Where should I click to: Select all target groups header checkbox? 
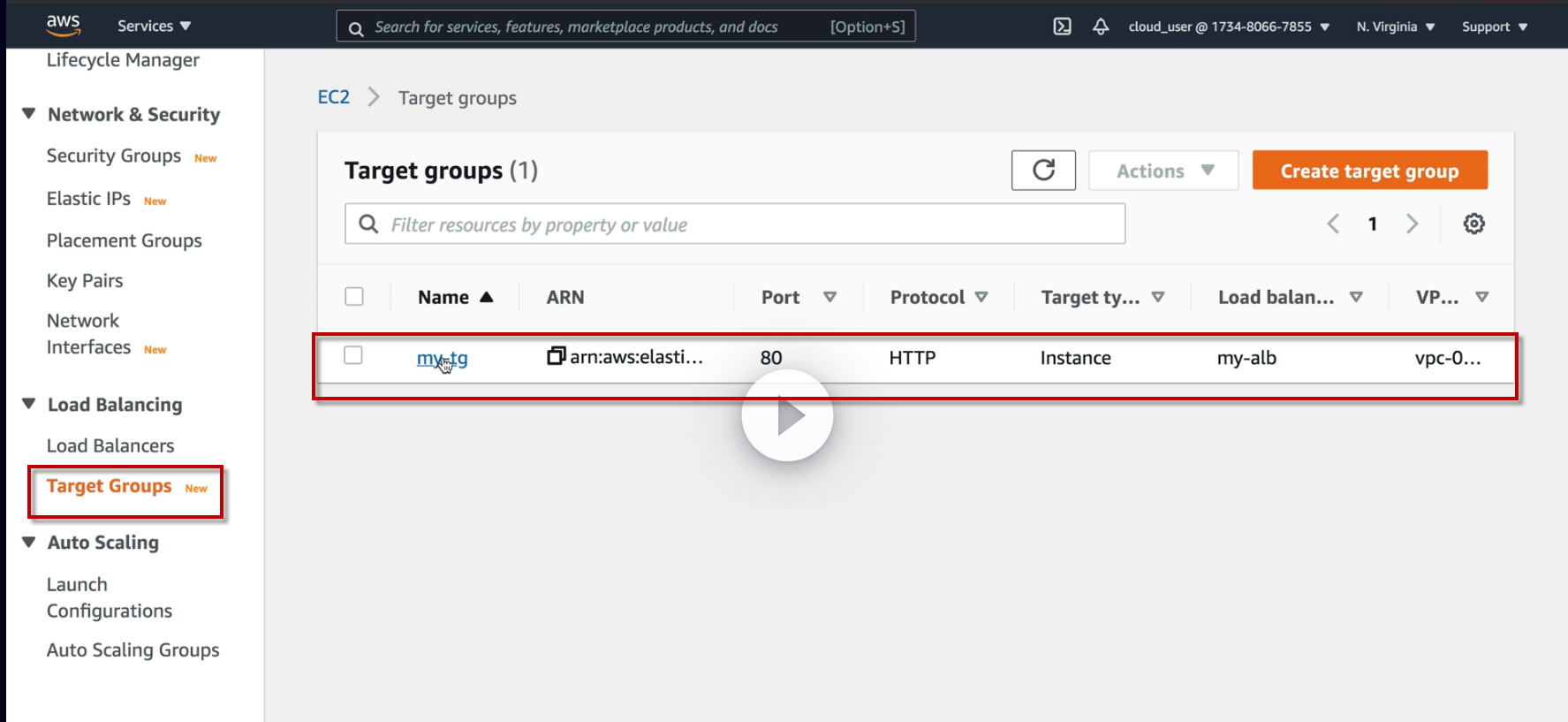(x=354, y=296)
